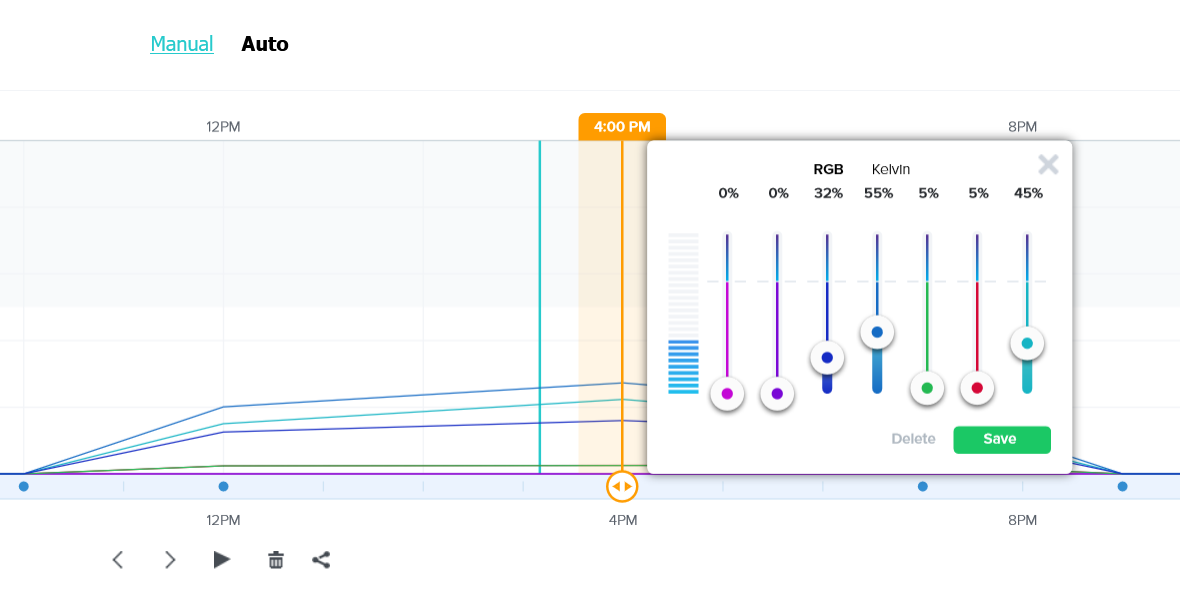The image size is (1180, 593).
Task: Close the color channel popup
Action: pos(1048,165)
